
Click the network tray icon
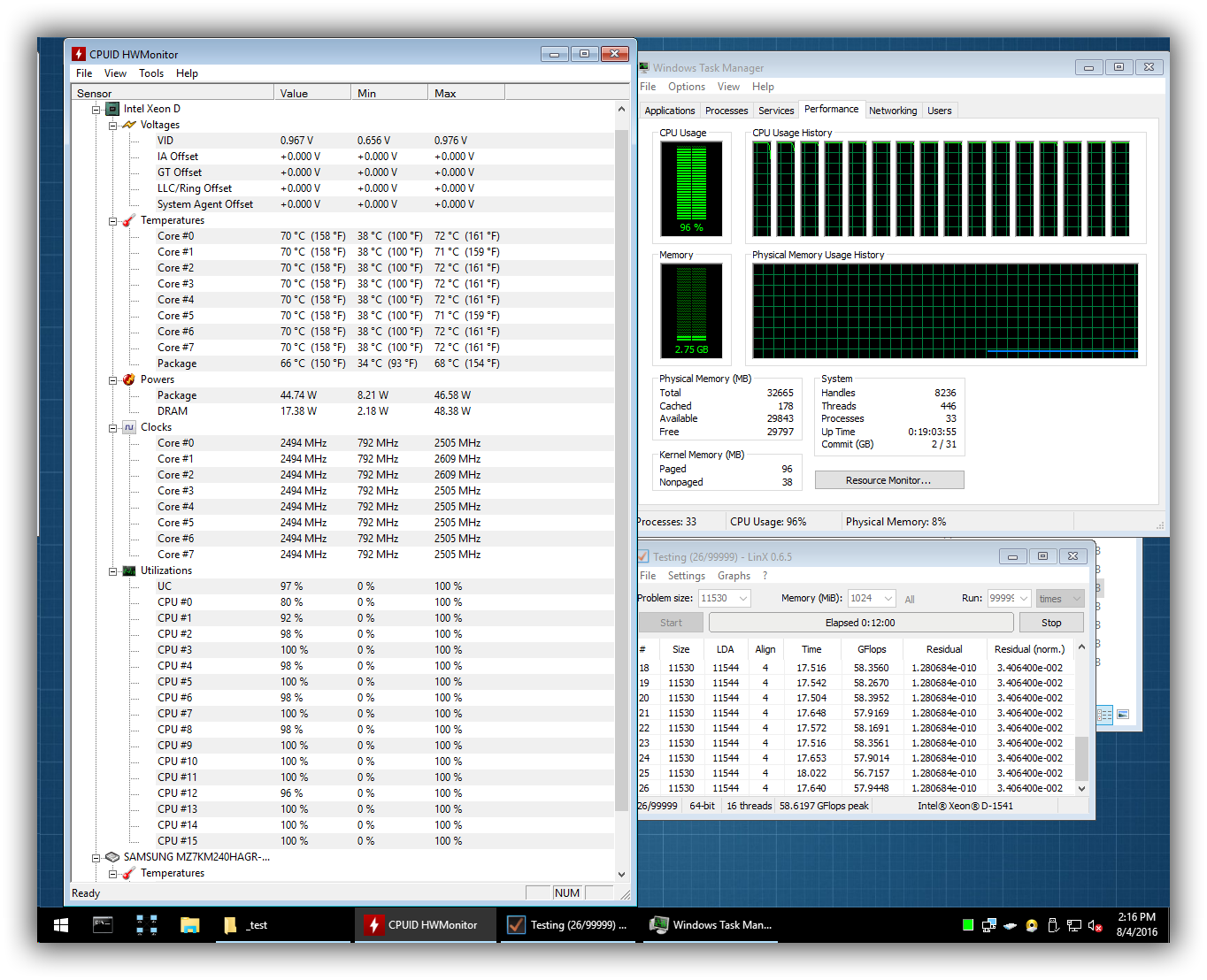pos(1074,925)
